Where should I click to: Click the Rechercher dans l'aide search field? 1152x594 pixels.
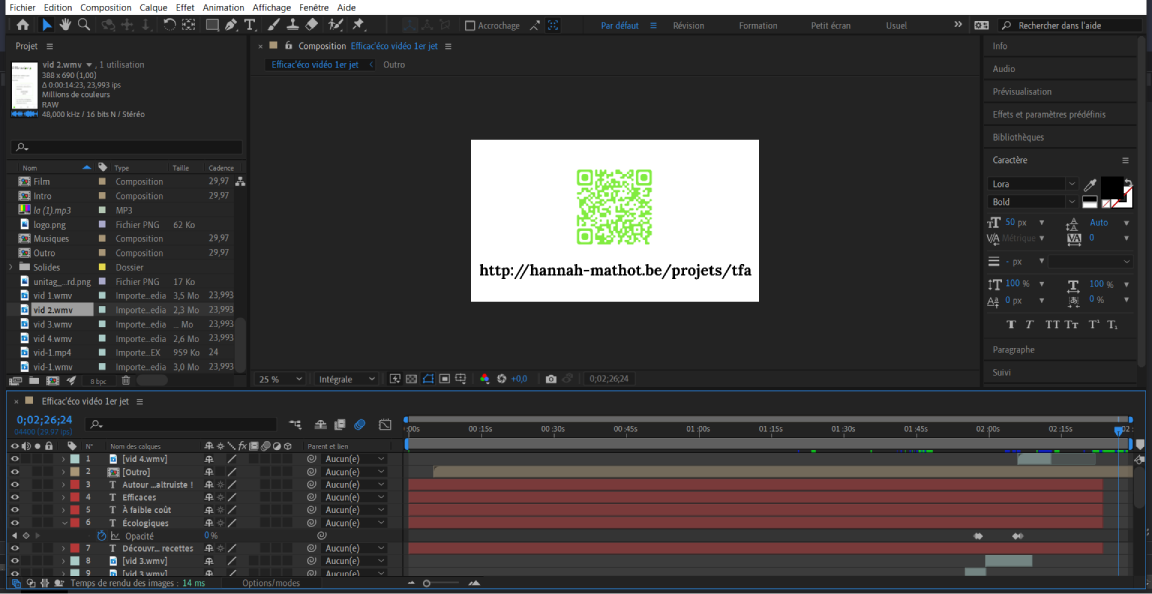[x=1069, y=26]
